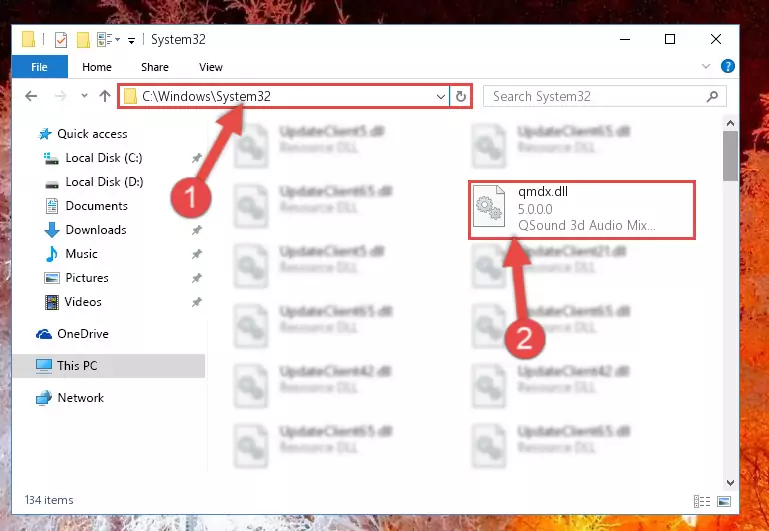Open the Recent locations dropdown arrow
769x531 pixels.
pyautogui.click(x=84, y=96)
